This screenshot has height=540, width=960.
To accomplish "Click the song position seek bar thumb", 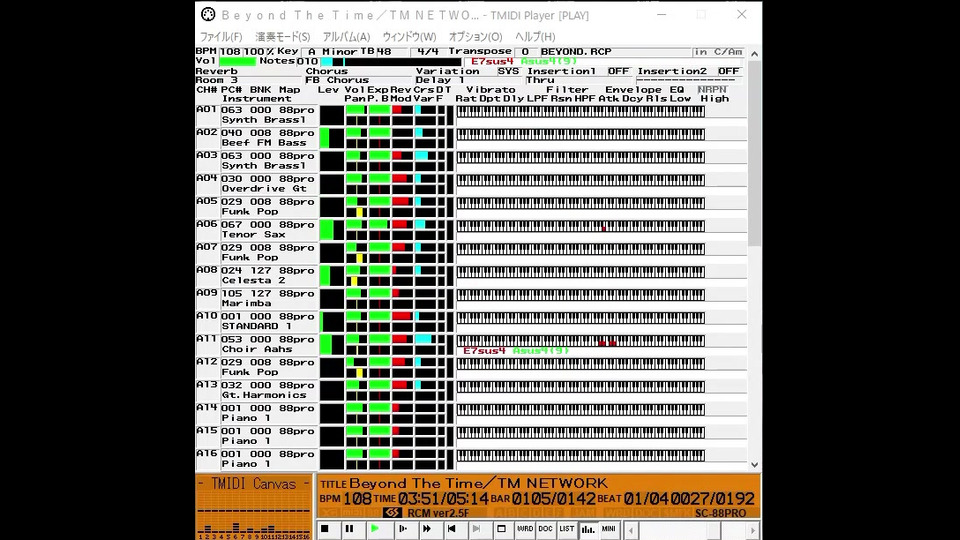I will point(713,530).
